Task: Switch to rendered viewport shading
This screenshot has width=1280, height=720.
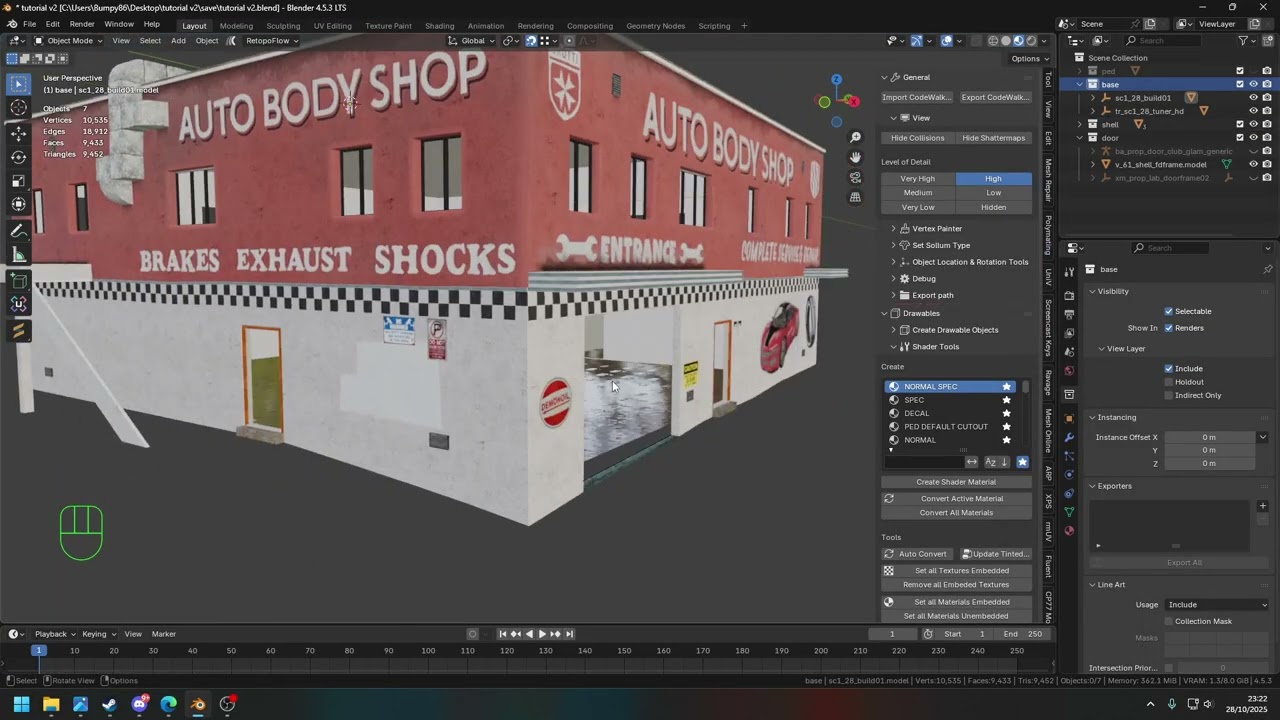Action: tap(1032, 41)
